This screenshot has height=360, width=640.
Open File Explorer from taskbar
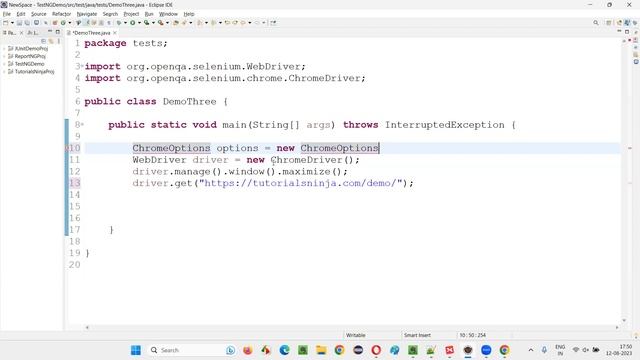(321, 350)
